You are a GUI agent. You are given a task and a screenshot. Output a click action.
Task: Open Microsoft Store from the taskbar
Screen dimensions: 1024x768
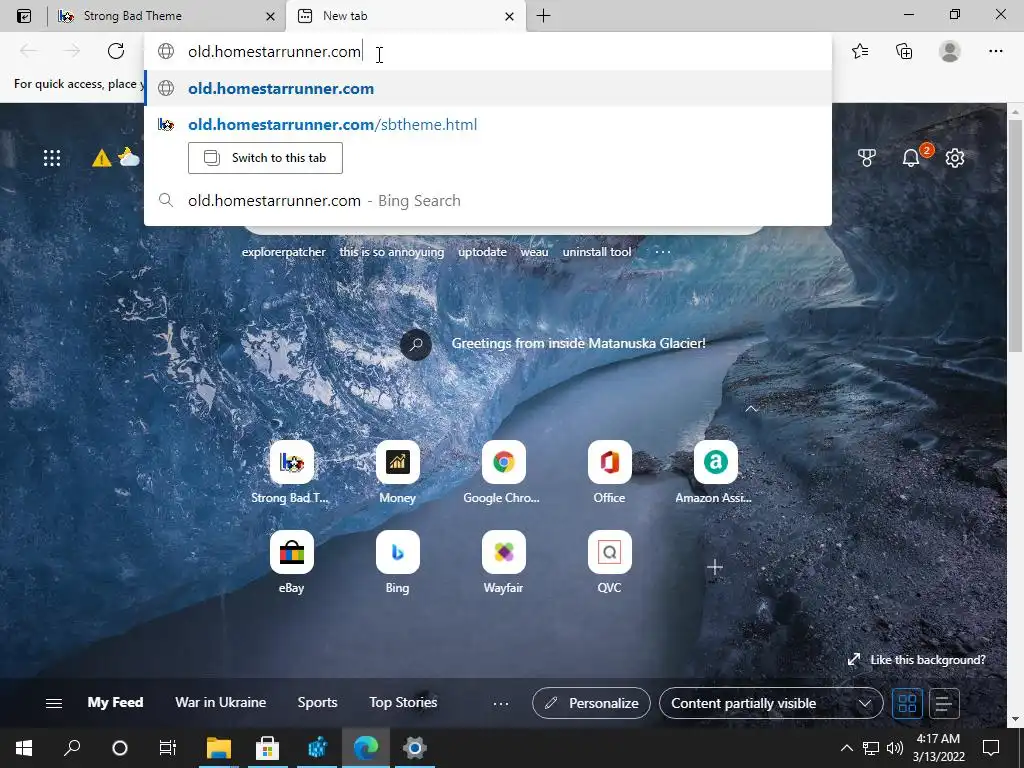click(267, 748)
